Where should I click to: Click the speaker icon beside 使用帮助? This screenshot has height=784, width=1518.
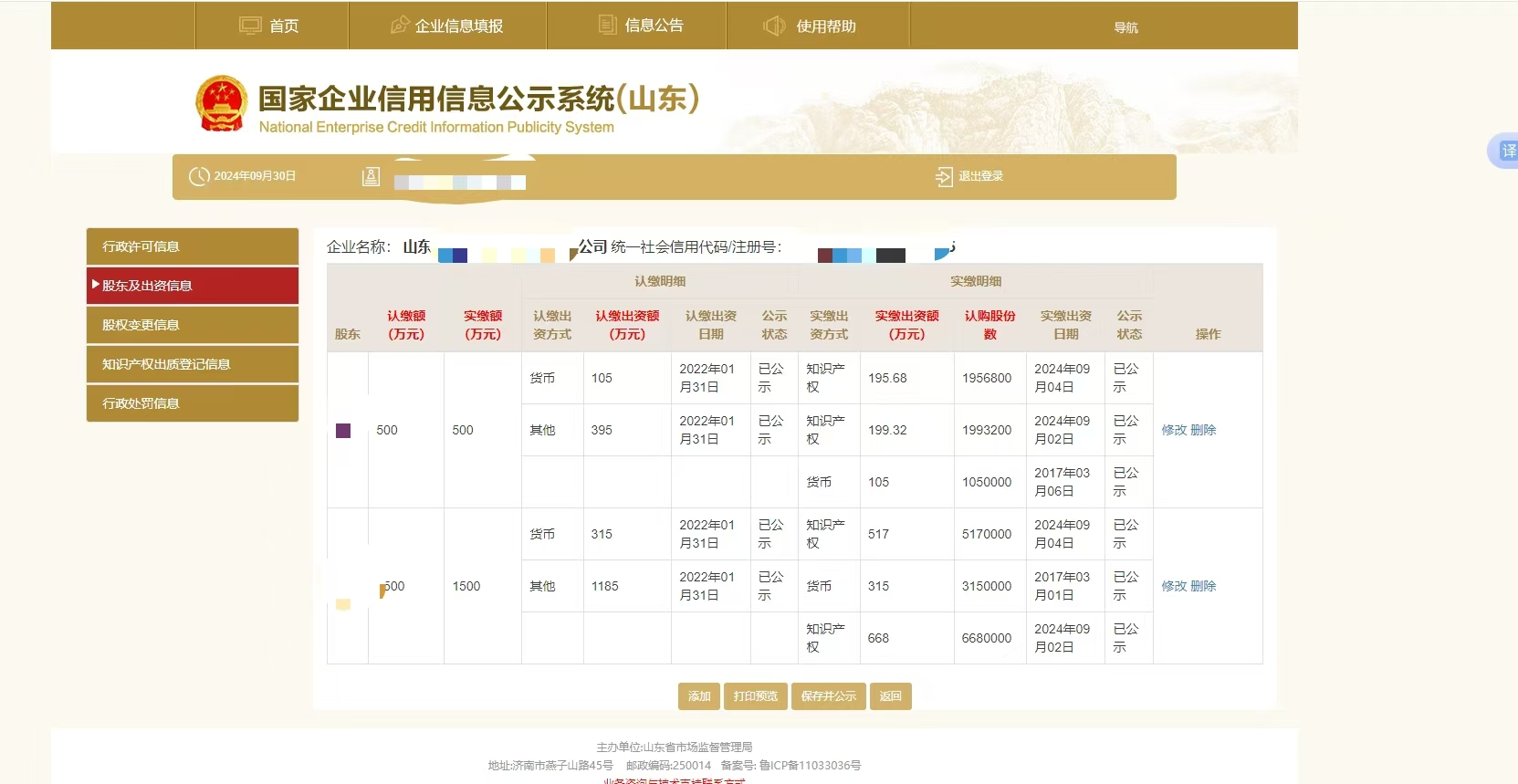(774, 26)
